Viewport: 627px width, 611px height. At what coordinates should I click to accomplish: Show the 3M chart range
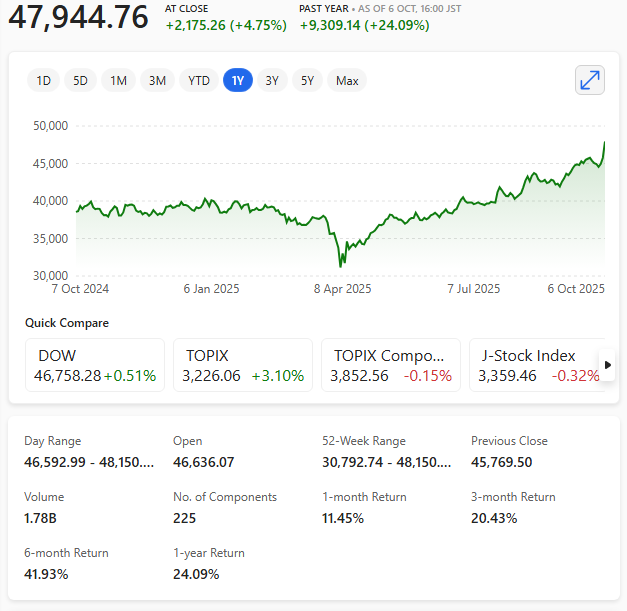point(157,81)
